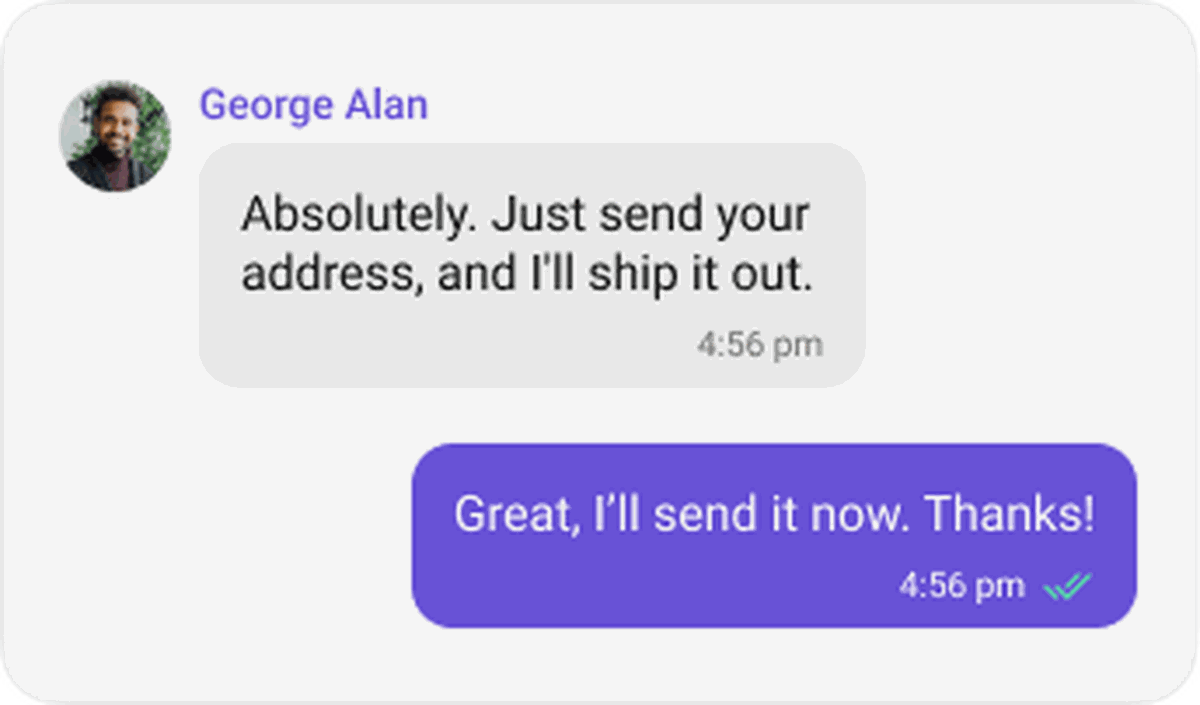Click the word "Great," in sent message
Image resolution: width=1200 pixels, height=705 pixels.
[518, 516]
